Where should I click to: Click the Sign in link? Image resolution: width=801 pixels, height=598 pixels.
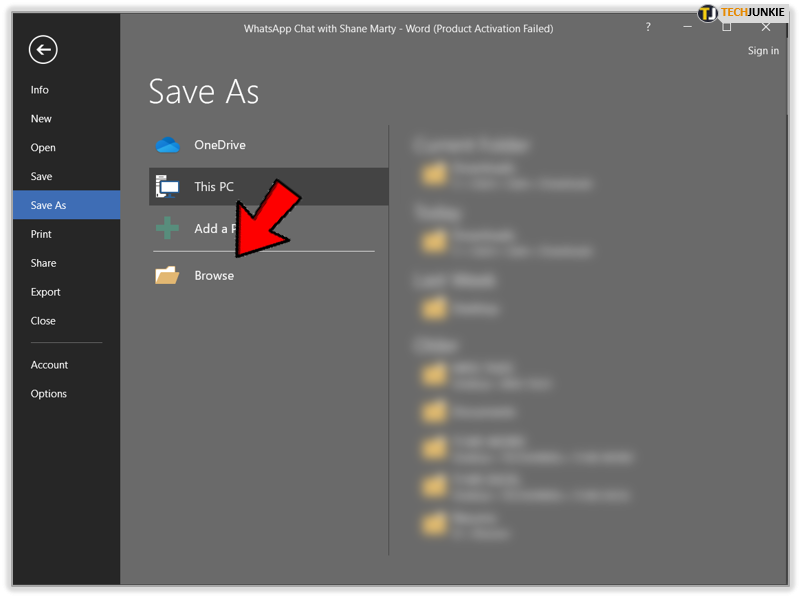[x=763, y=51]
